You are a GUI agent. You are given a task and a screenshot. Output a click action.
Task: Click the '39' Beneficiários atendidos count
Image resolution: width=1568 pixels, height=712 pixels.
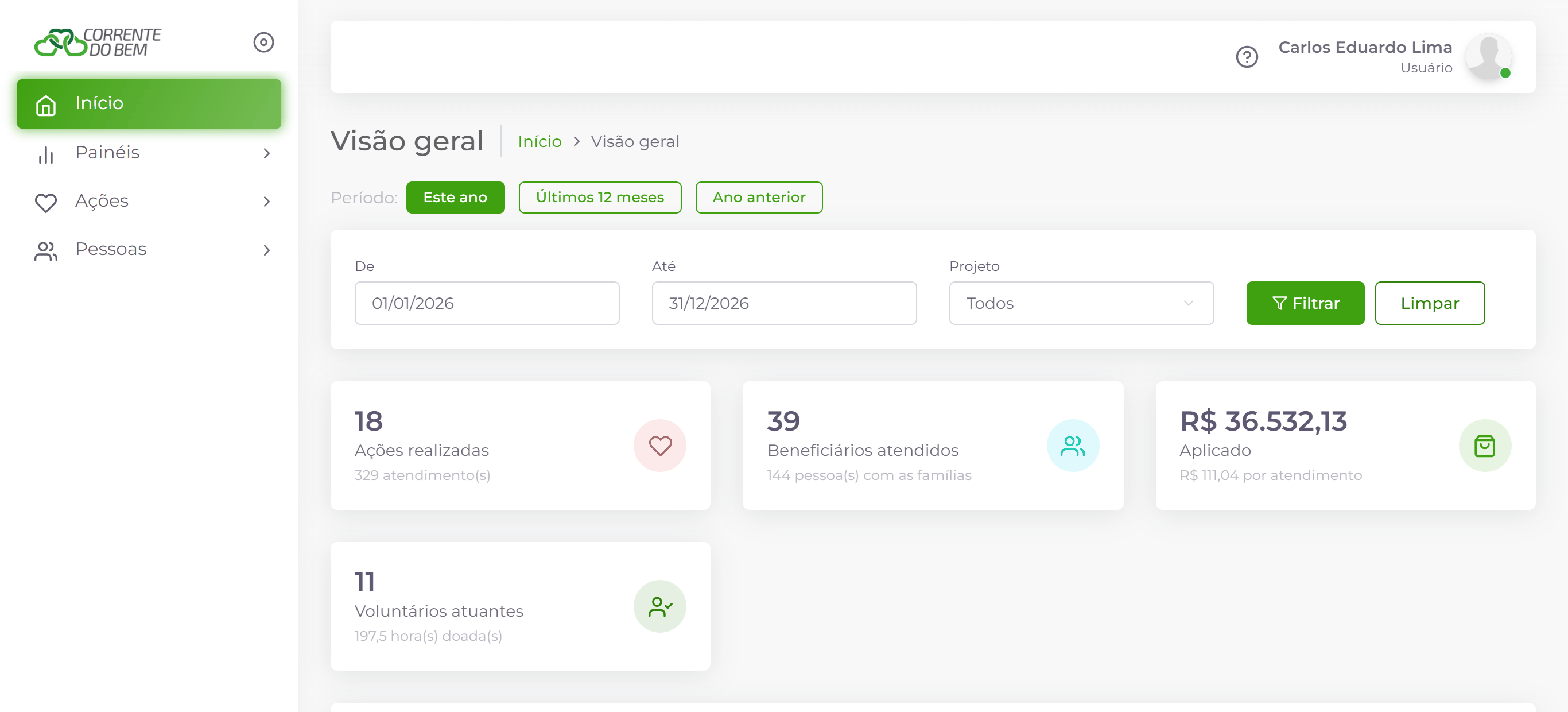pyautogui.click(x=783, y=421)
